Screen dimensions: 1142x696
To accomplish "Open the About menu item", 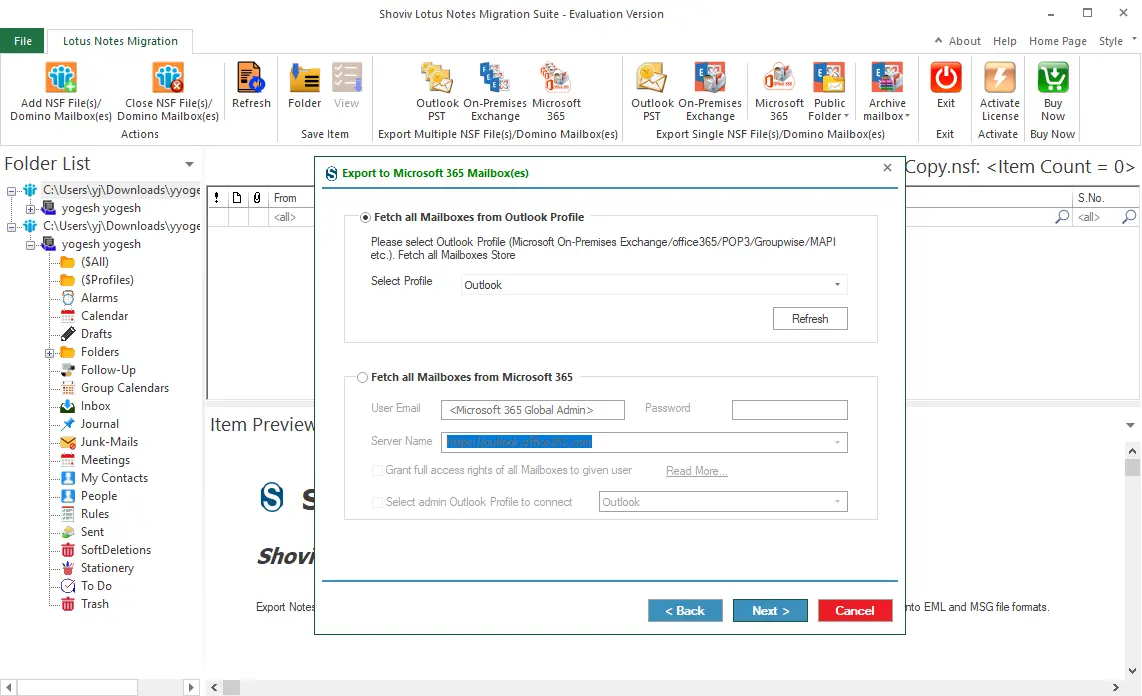I will pos(964,41).
